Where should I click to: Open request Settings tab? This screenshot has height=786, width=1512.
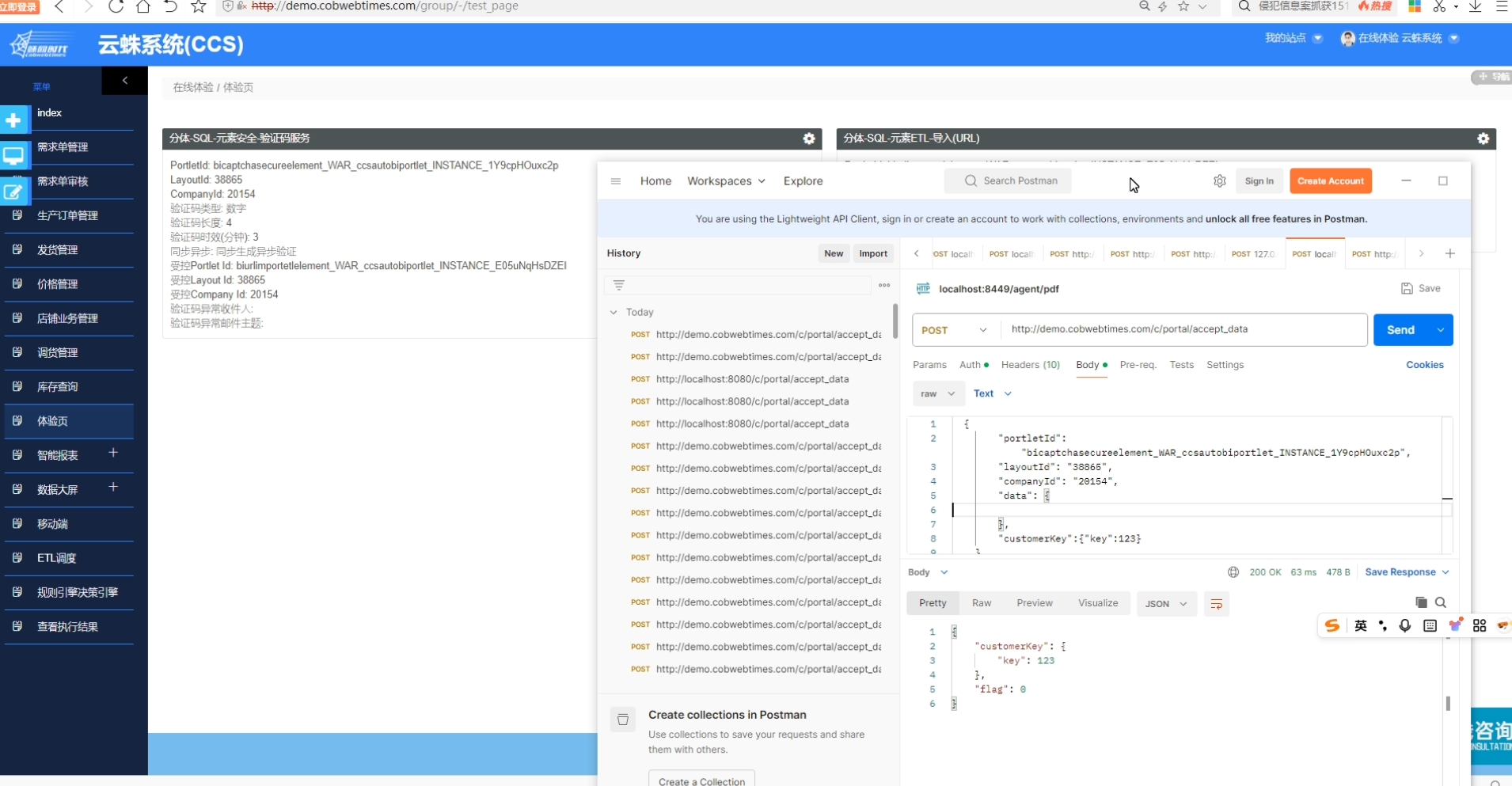1225,365
